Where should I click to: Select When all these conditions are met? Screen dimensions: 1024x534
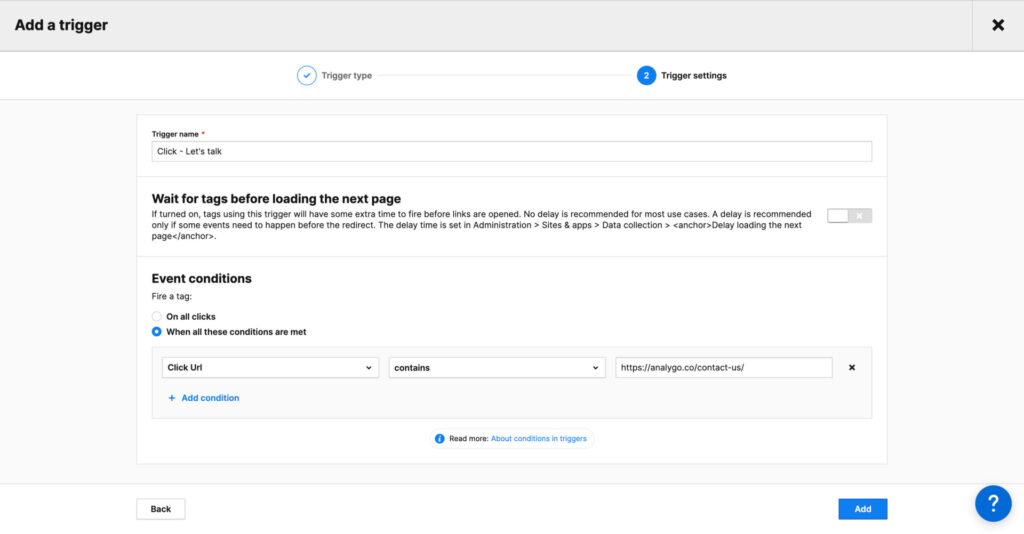[x=157, y=332]
